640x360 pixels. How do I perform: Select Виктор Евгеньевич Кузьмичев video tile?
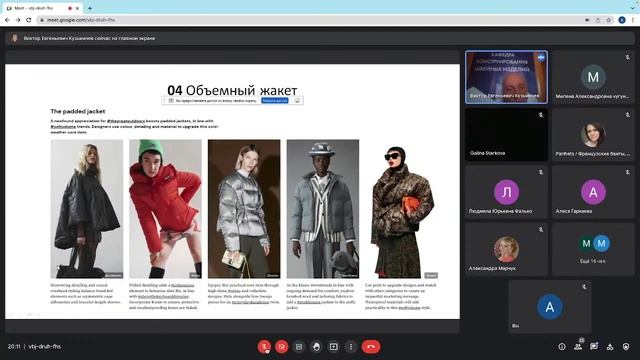tap(507, 77)
